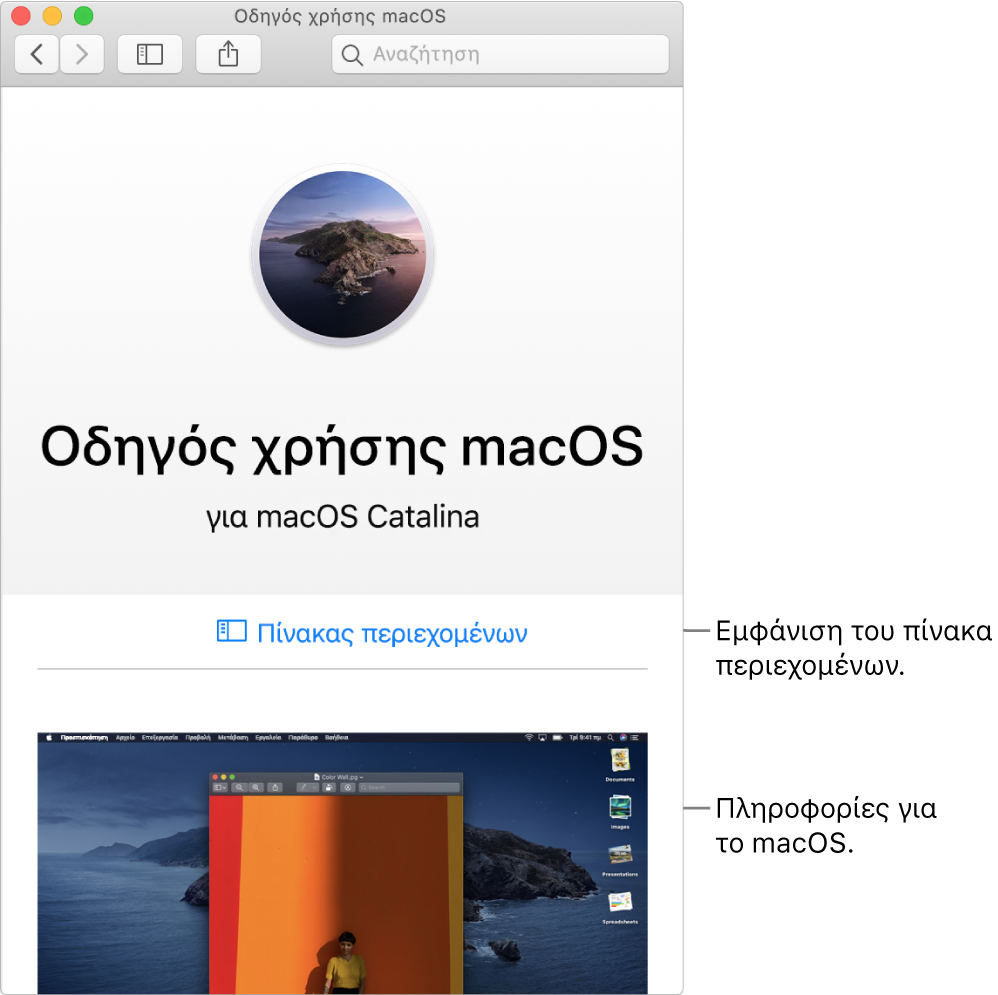The image size is (998, 995).
Task: Click the back navigation arrow
Action: 36,54
